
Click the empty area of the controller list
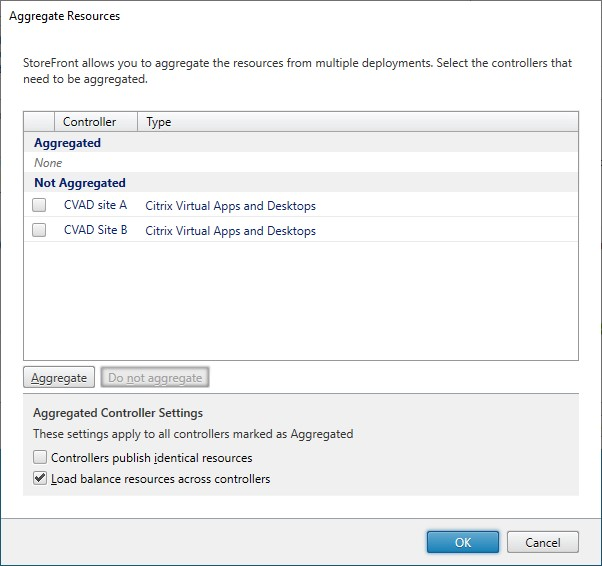click(300, 300)
